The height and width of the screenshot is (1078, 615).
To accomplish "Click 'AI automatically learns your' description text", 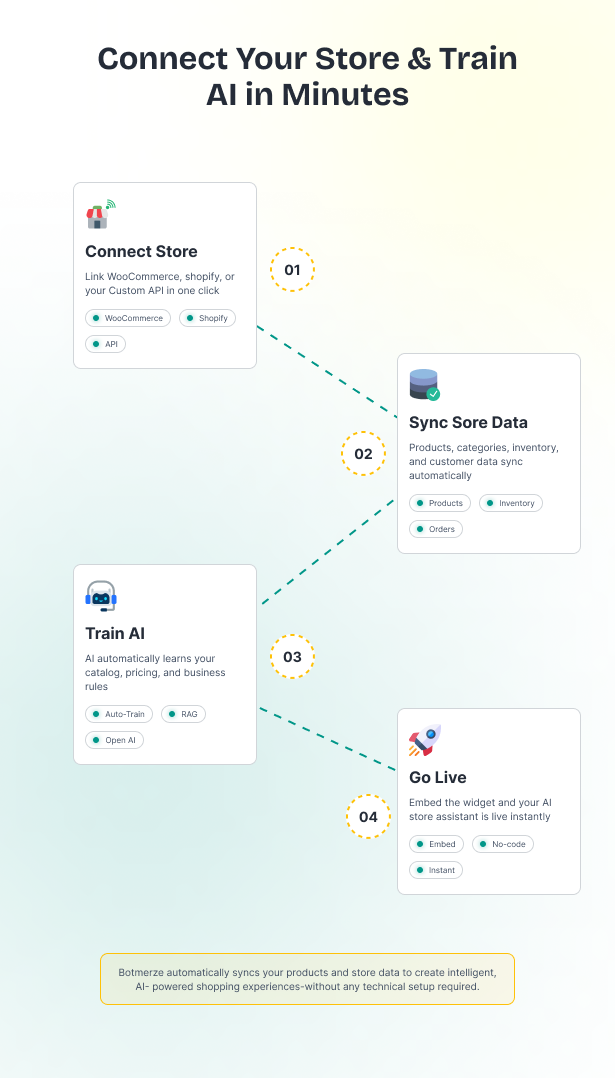I will point(150,659).
